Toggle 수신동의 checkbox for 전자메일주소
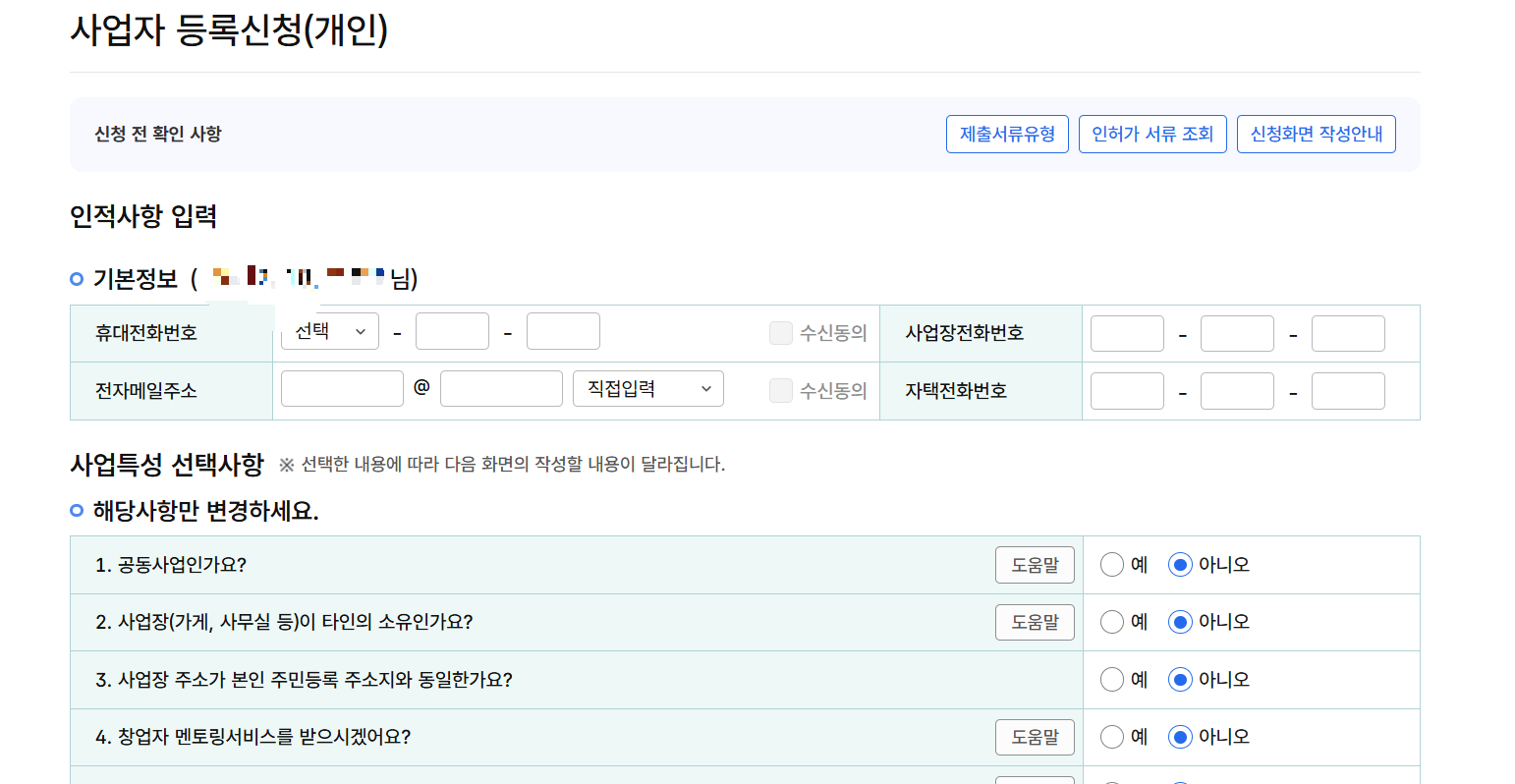The width and height of the screenshot is (1515, 784). [781, 391]
